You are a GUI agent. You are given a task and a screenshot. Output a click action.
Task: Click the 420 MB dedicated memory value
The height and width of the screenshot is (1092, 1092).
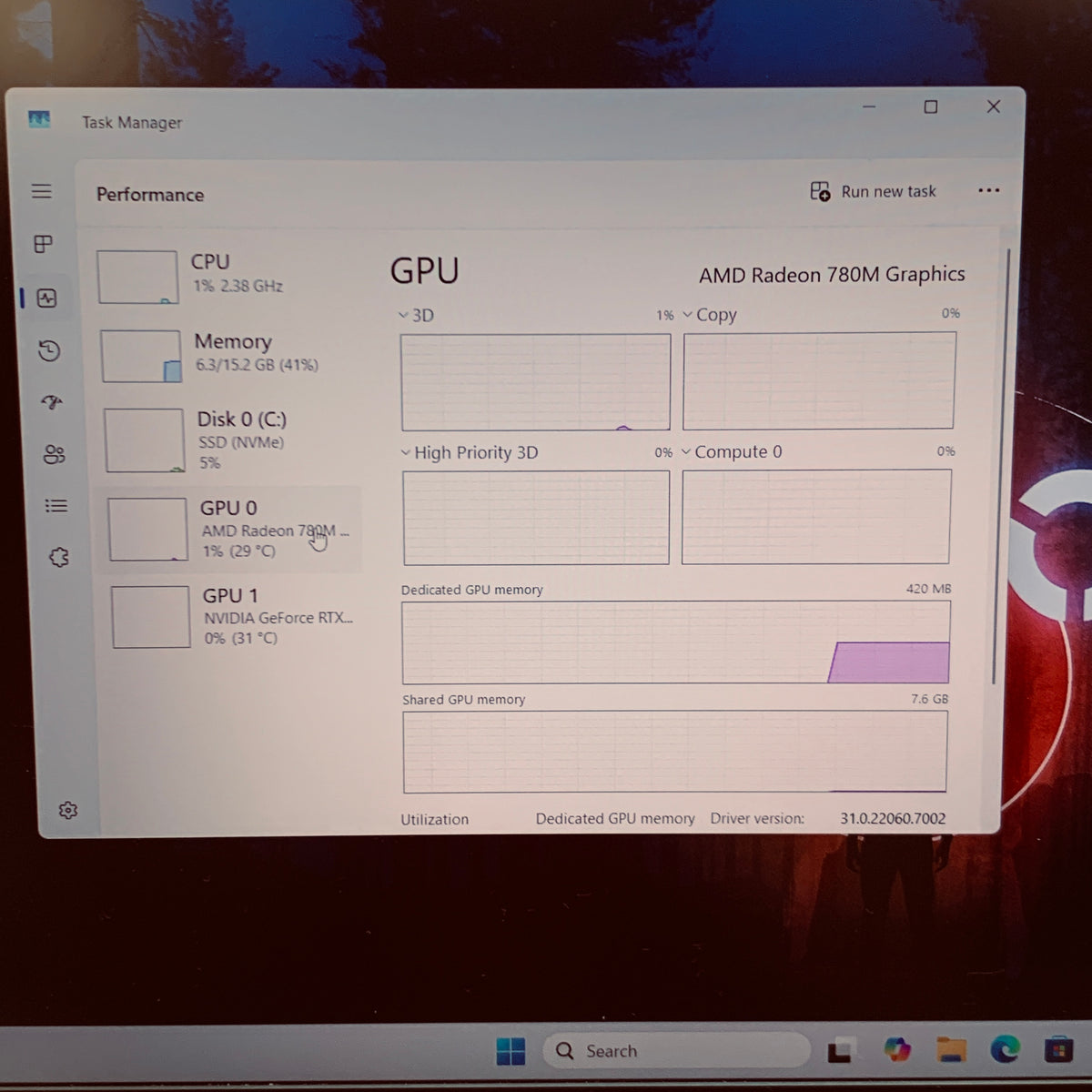click(928, 589)
